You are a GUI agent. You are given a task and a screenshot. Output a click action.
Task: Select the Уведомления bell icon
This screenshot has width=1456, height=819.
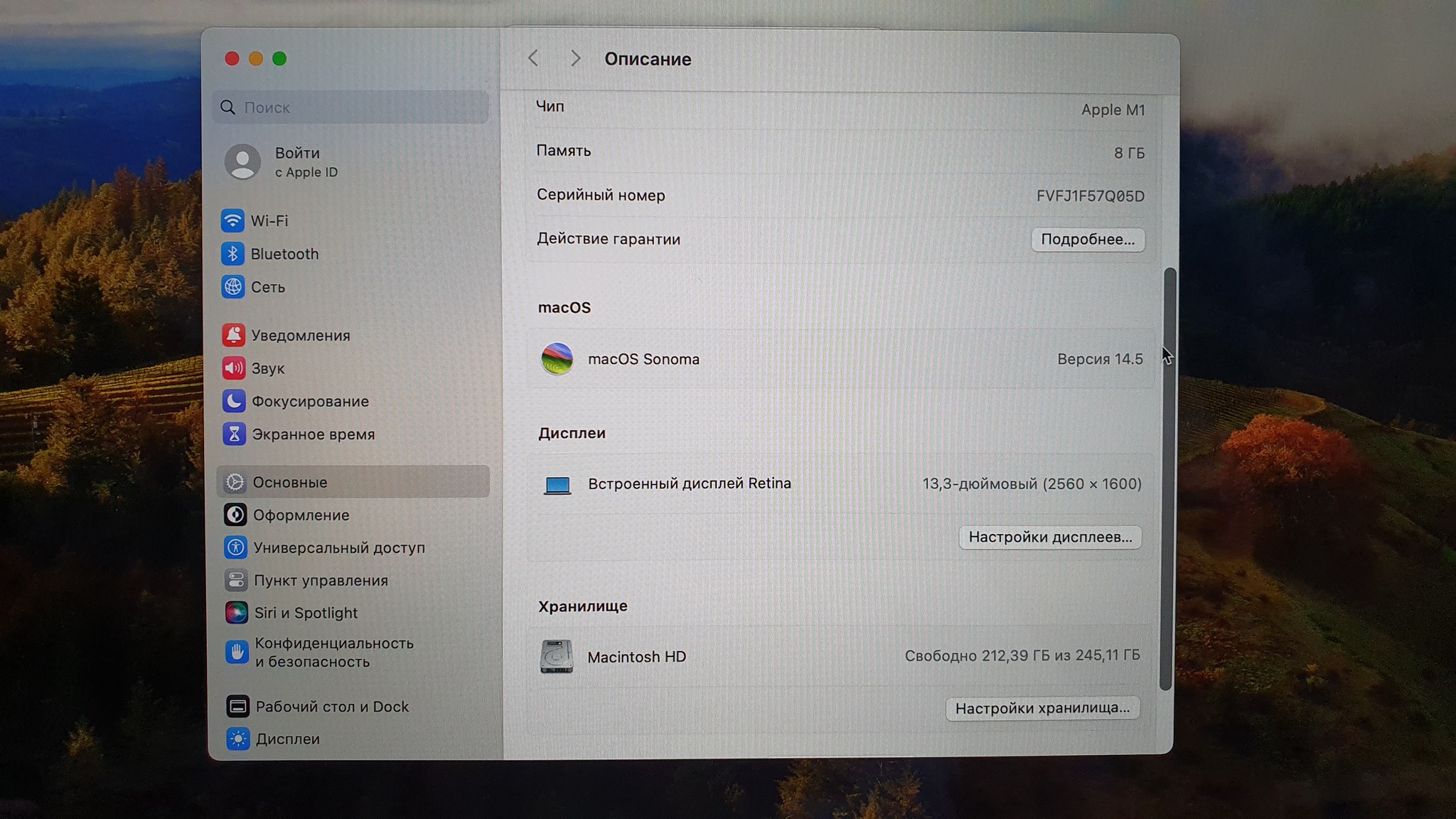pos(233,335)
